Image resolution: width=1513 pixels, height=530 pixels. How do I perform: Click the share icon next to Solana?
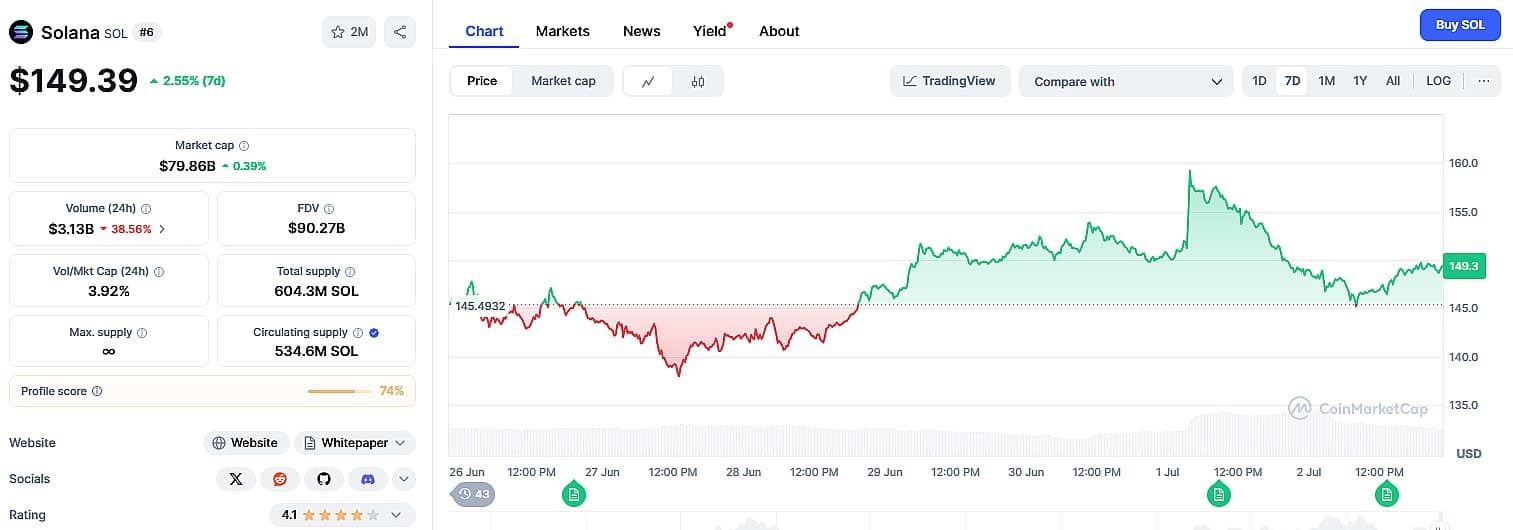coord(400,32)
